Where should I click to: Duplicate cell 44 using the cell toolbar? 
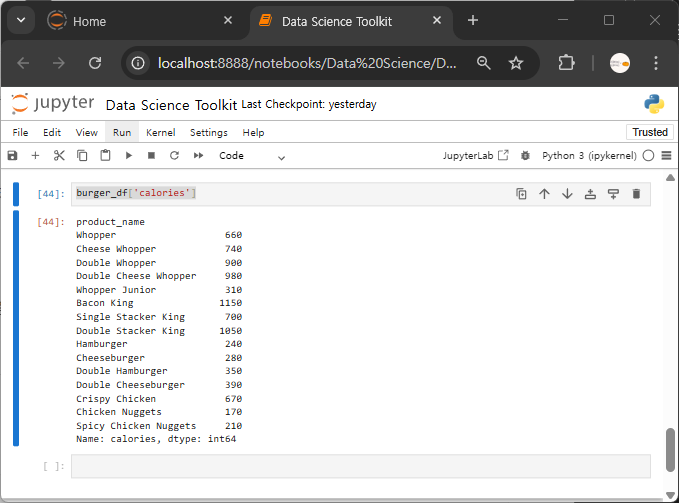(521, 194)
